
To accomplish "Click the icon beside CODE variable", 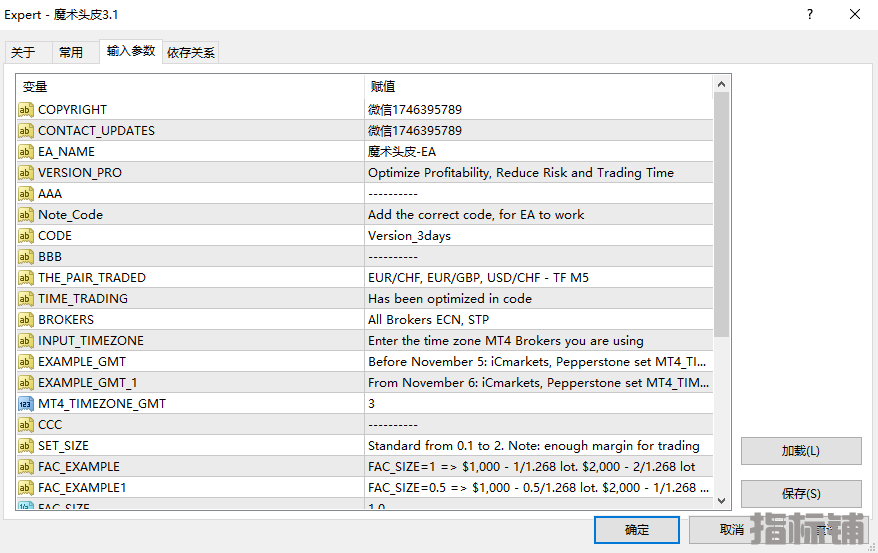I will (x=26, y=236).
